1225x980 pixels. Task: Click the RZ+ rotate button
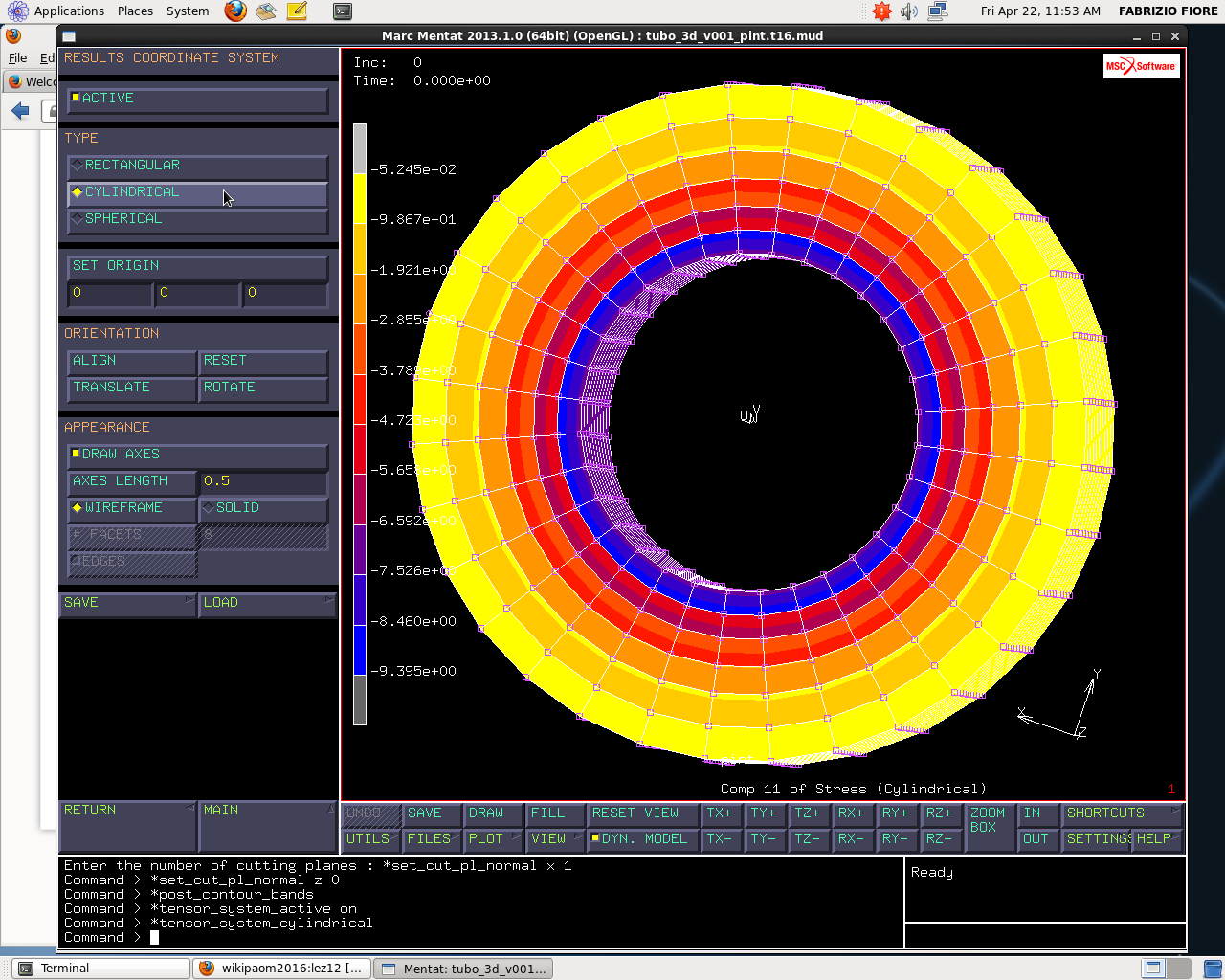pos(940,813)
